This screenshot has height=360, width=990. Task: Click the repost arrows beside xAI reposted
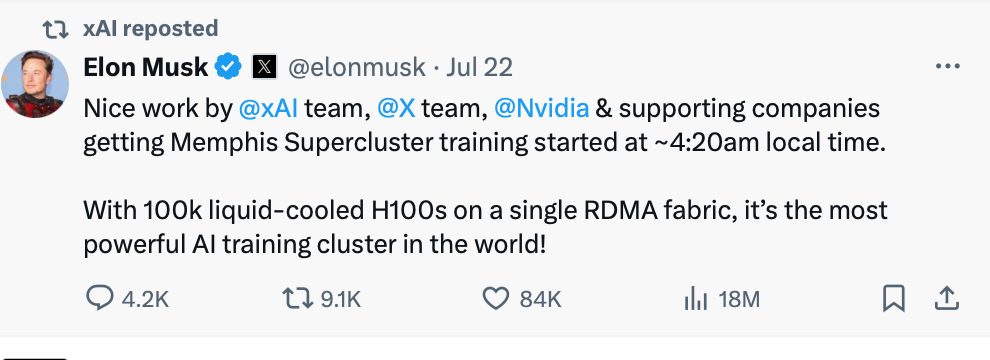[x=55, y=29]
